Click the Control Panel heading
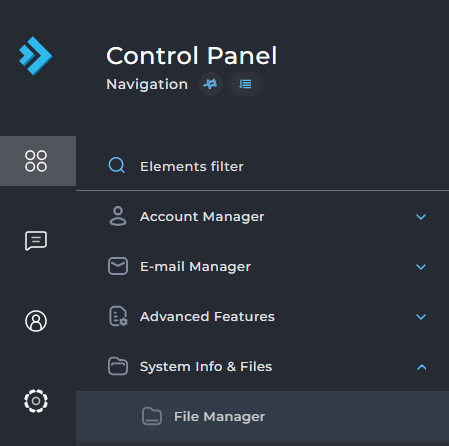 (x=191, y=56)
